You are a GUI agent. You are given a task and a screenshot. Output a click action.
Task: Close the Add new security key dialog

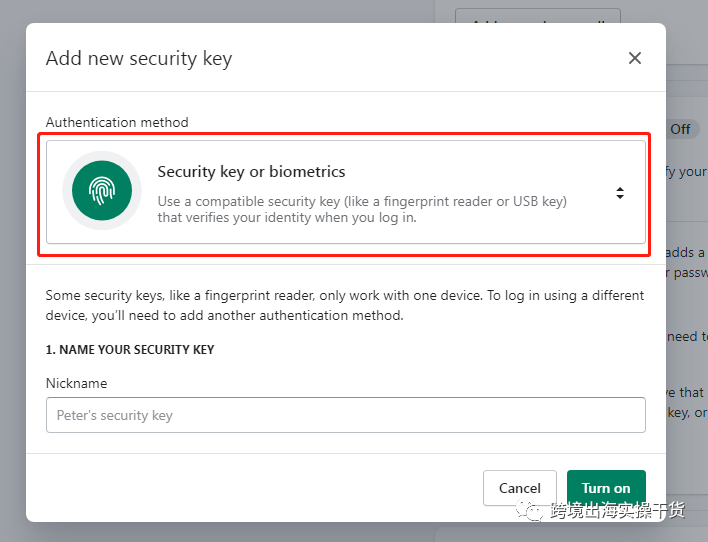pyautogui.click(x=634, y=58)
